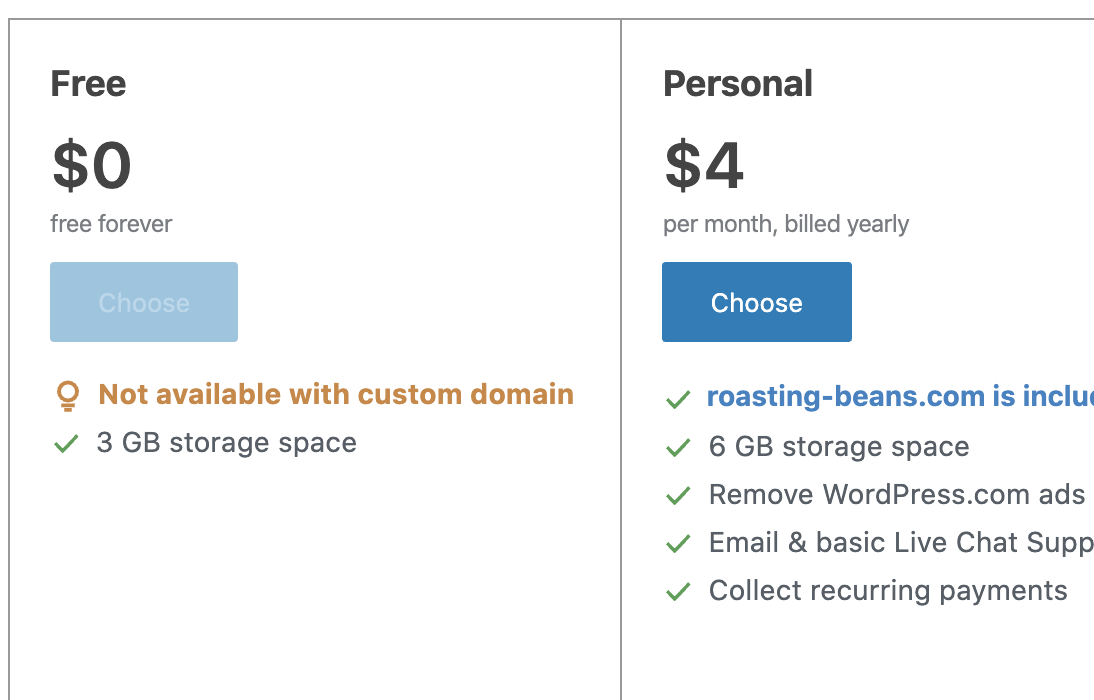Click checkmark icon next to 3 GB storage
The width and height of the screenshot is (1094, 700).
66,443
